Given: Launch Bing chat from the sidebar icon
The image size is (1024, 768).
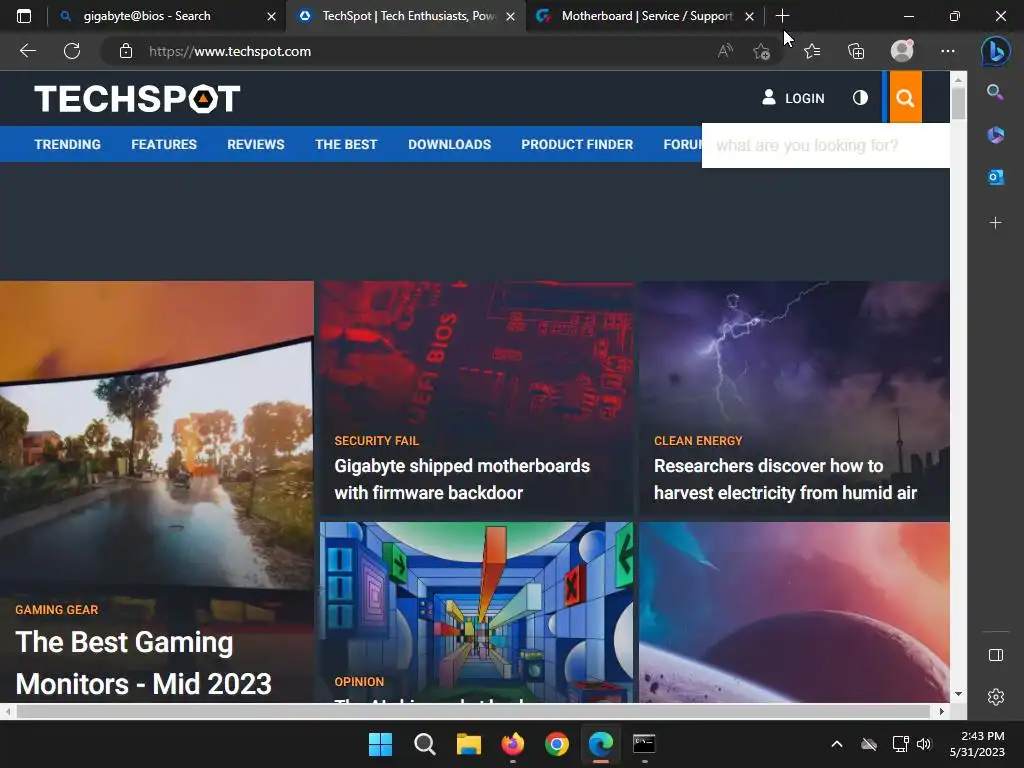Looking at the screenshot, I should pos(995,51).
